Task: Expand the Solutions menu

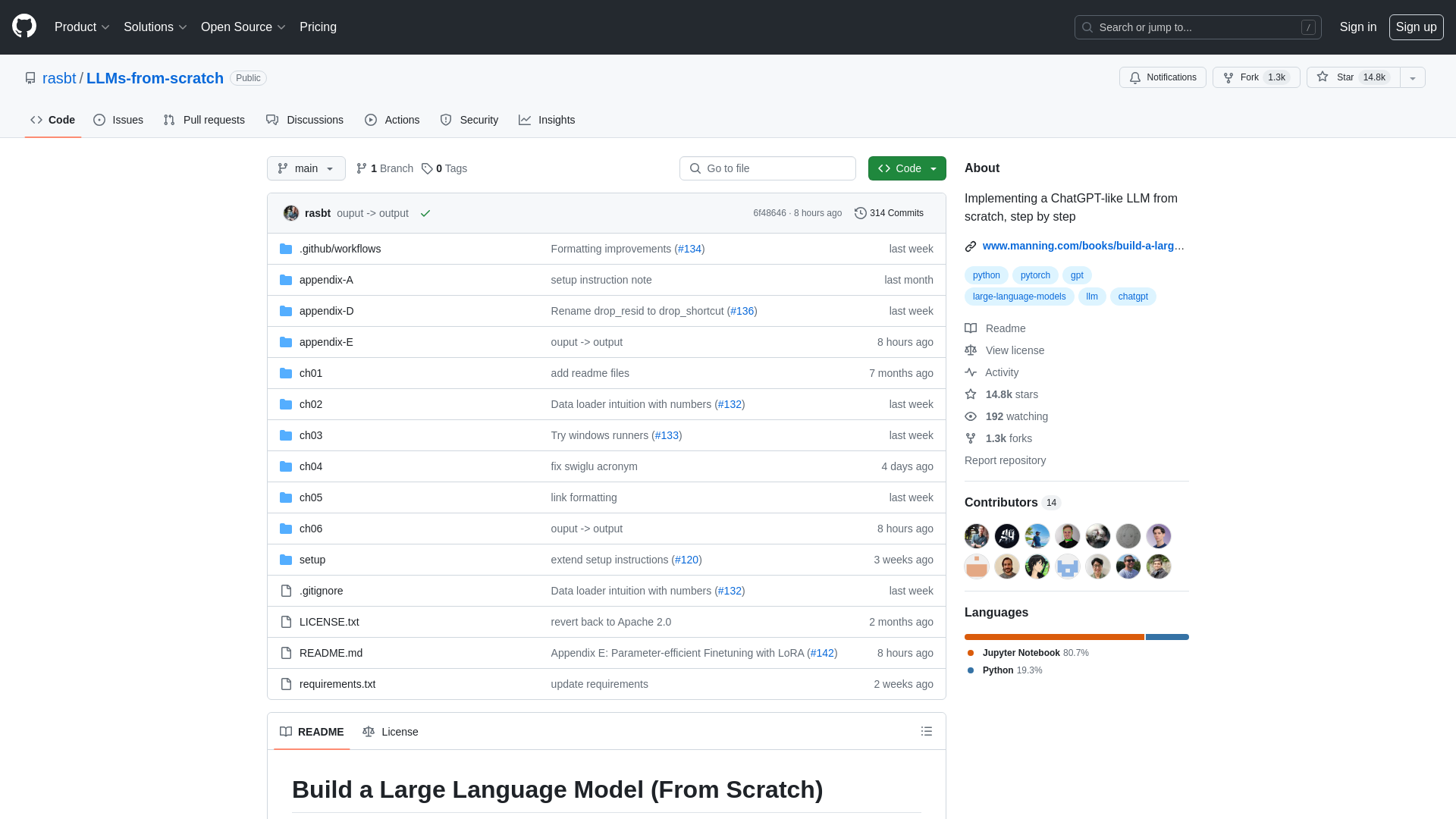Action: (x=155, y=27)
